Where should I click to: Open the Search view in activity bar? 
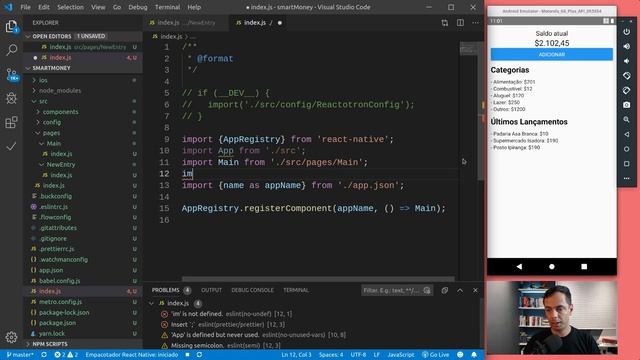pyautogui.click(x=11, y=50)
